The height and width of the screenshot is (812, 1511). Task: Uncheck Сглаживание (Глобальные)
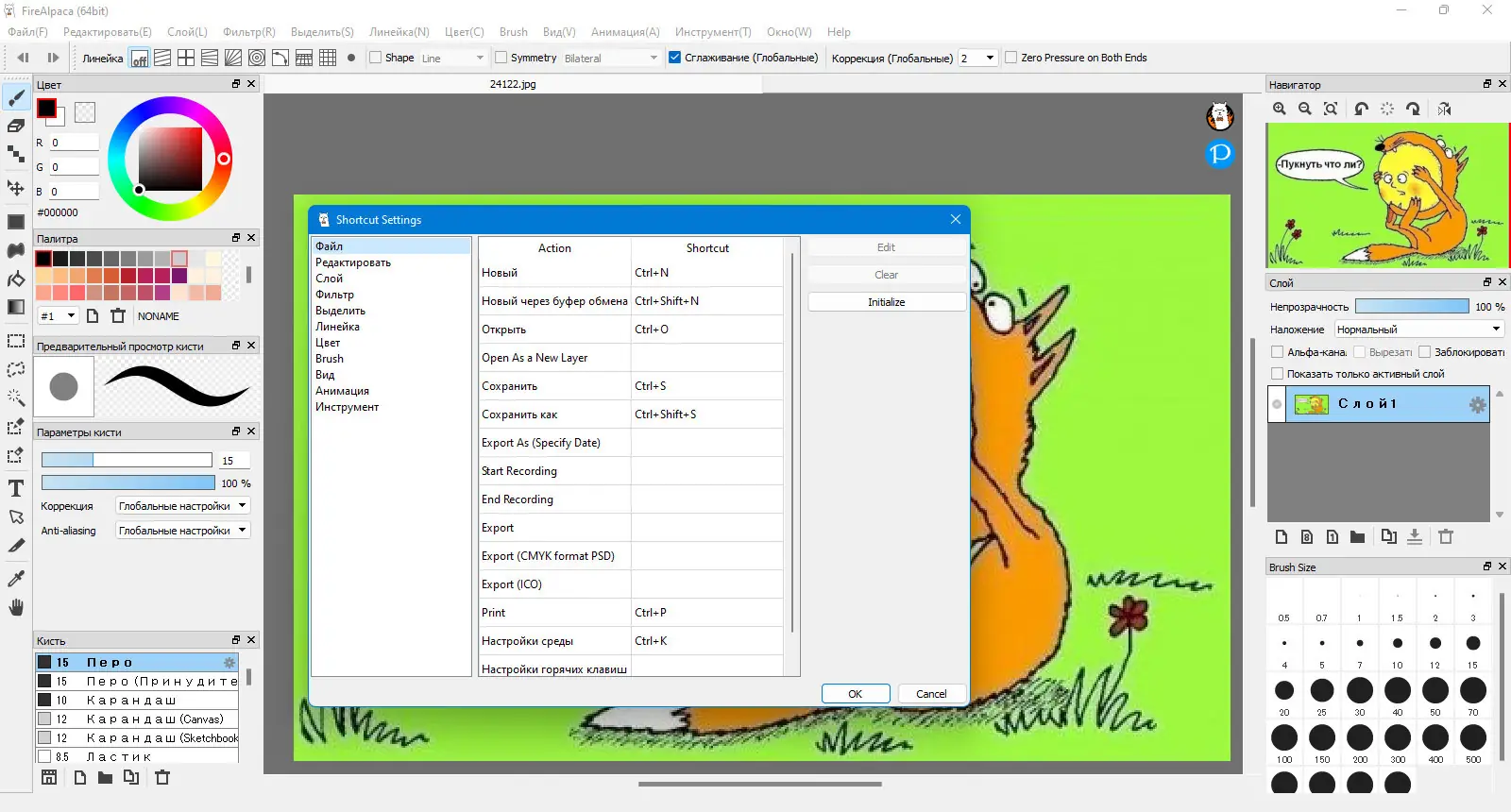click(674, 58)
